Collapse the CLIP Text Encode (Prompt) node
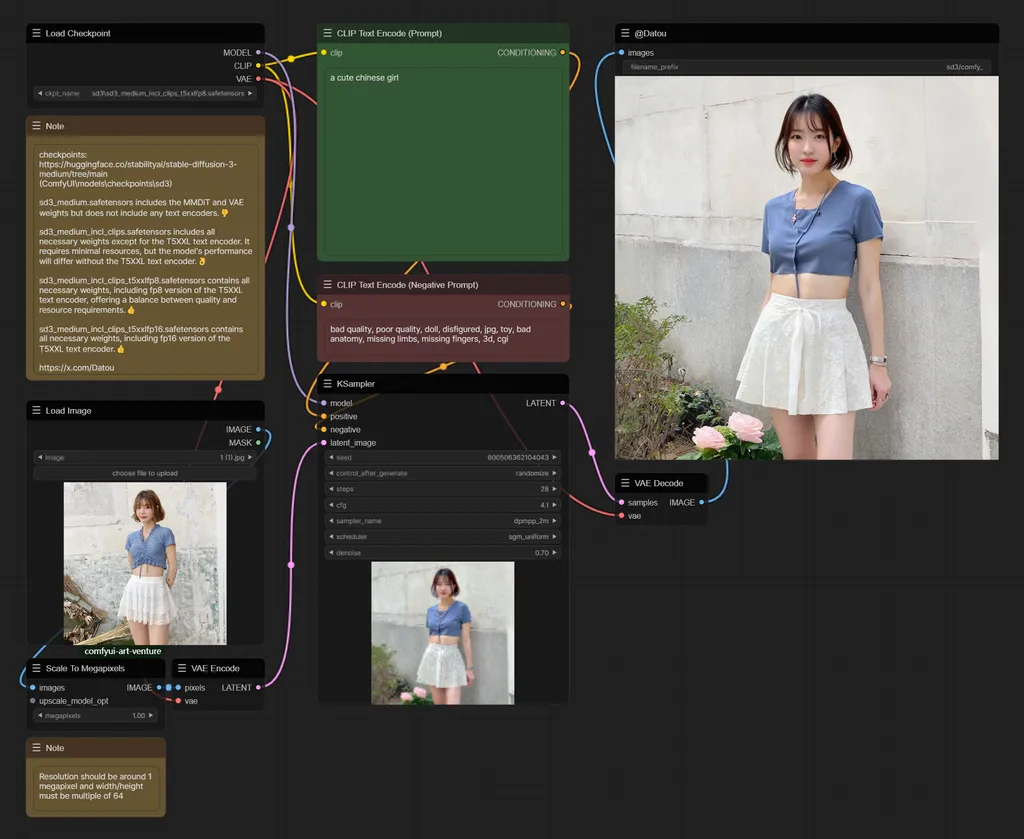 point(327,32)
